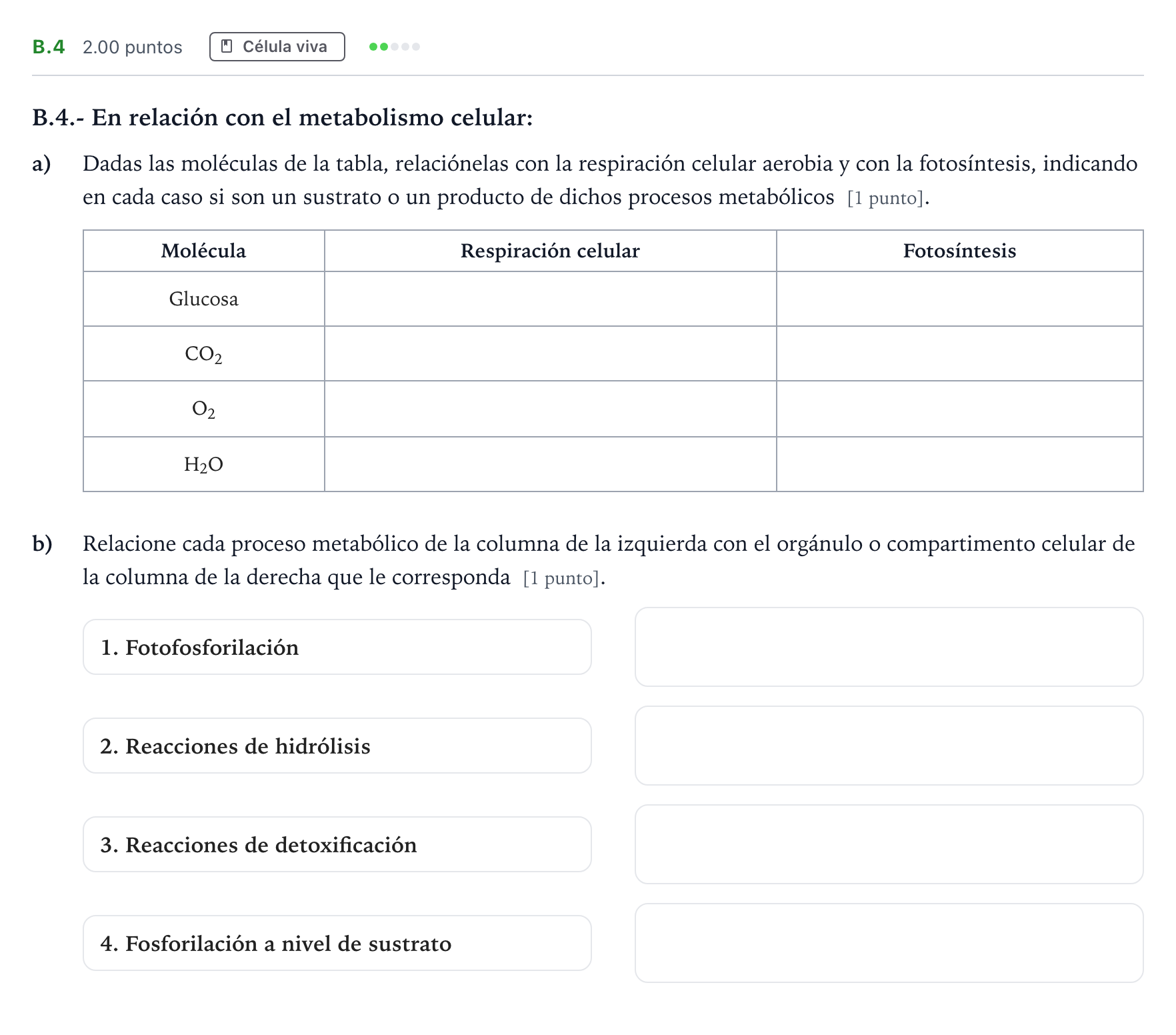Viewport: 1176px width, 1035px height.
Task: Select the B.4 question number label
Action: point(49,47)
